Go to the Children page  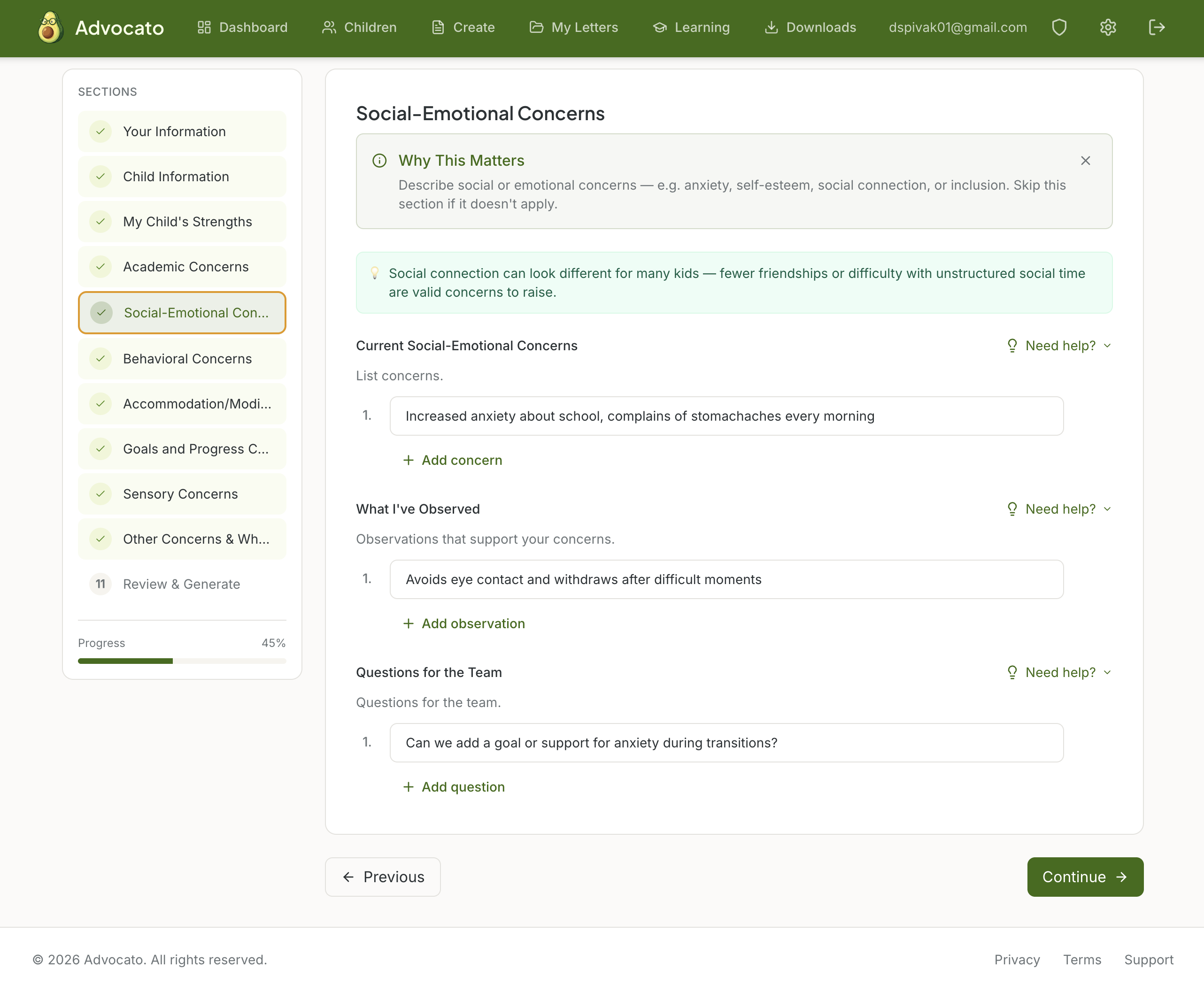coord(359,27)
